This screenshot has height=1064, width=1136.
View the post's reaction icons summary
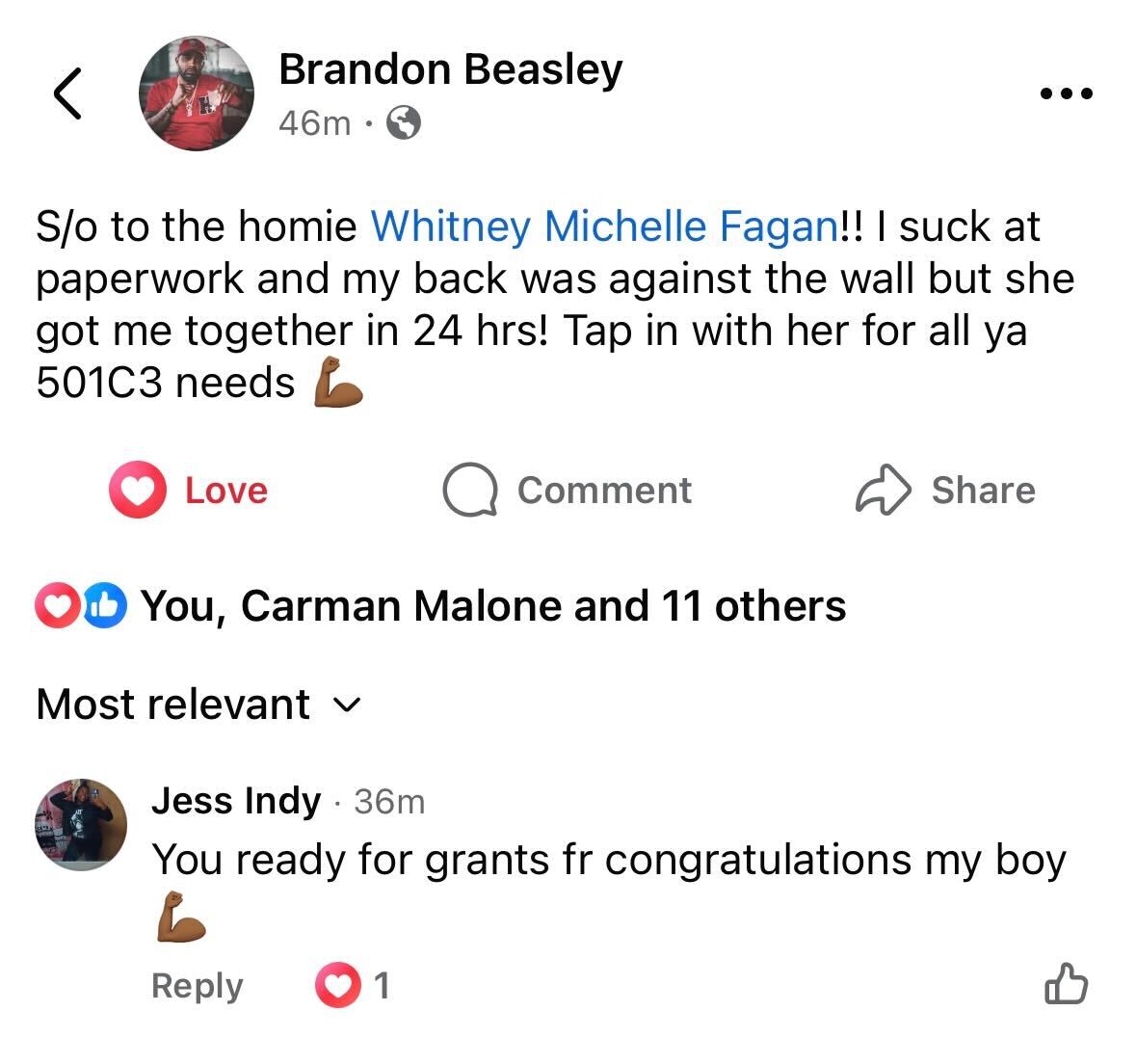click(x=81, y=606)
